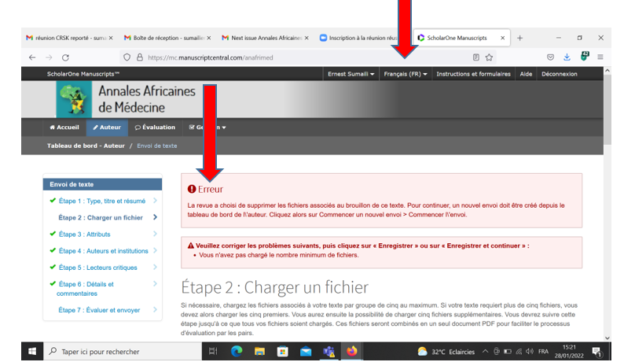Screen dimensions: 624x362
Task: Expand Étape 7 Évaluer et envoyer chevron
Action: [x=155, y=310]
